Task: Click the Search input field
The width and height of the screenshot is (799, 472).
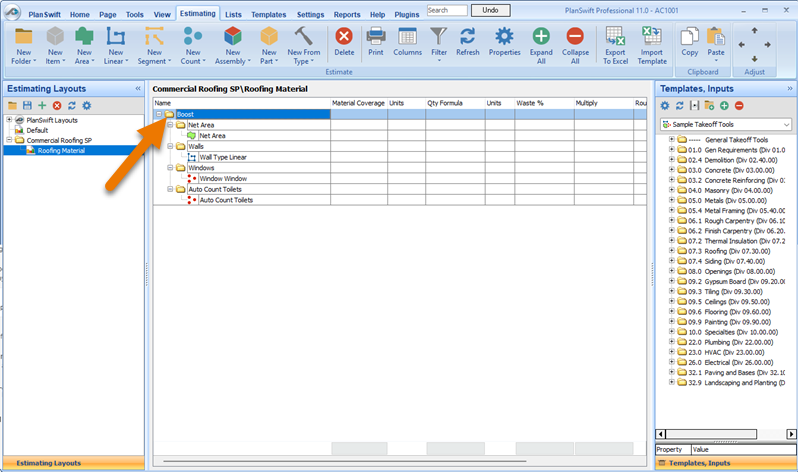Action: tap(447, 10)
